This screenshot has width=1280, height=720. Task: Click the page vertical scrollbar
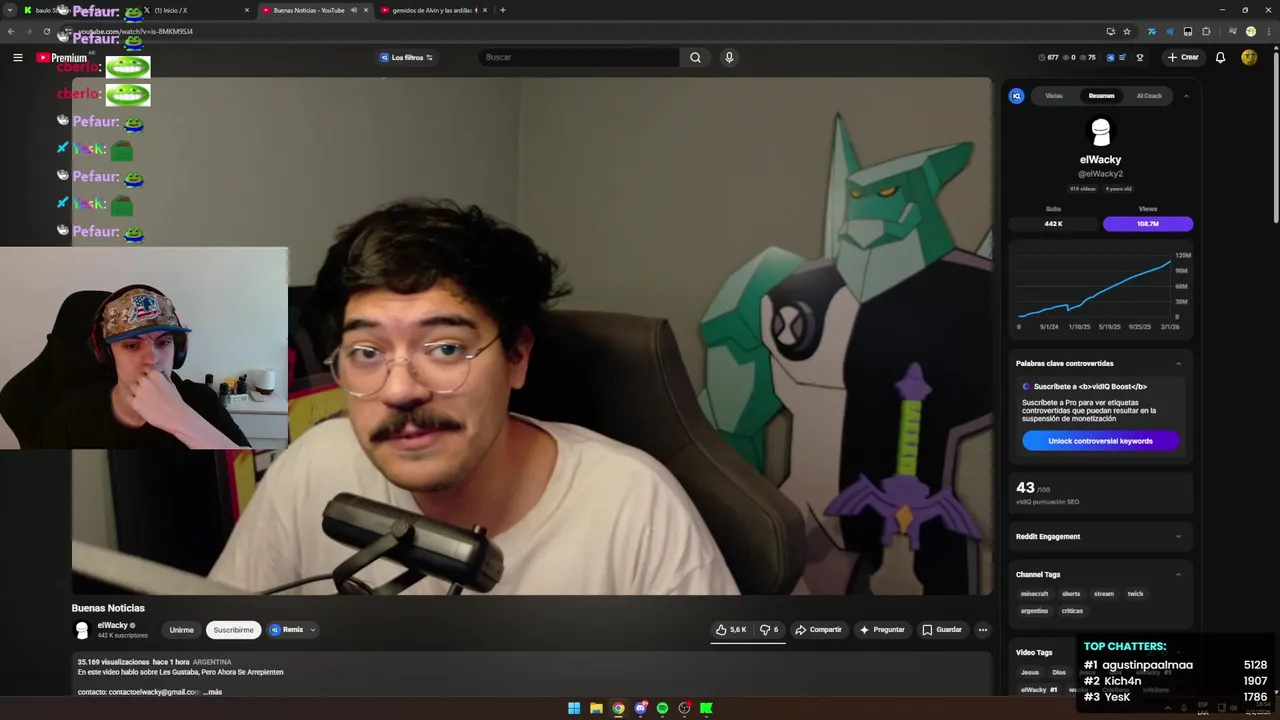[x=1276, y=135]
